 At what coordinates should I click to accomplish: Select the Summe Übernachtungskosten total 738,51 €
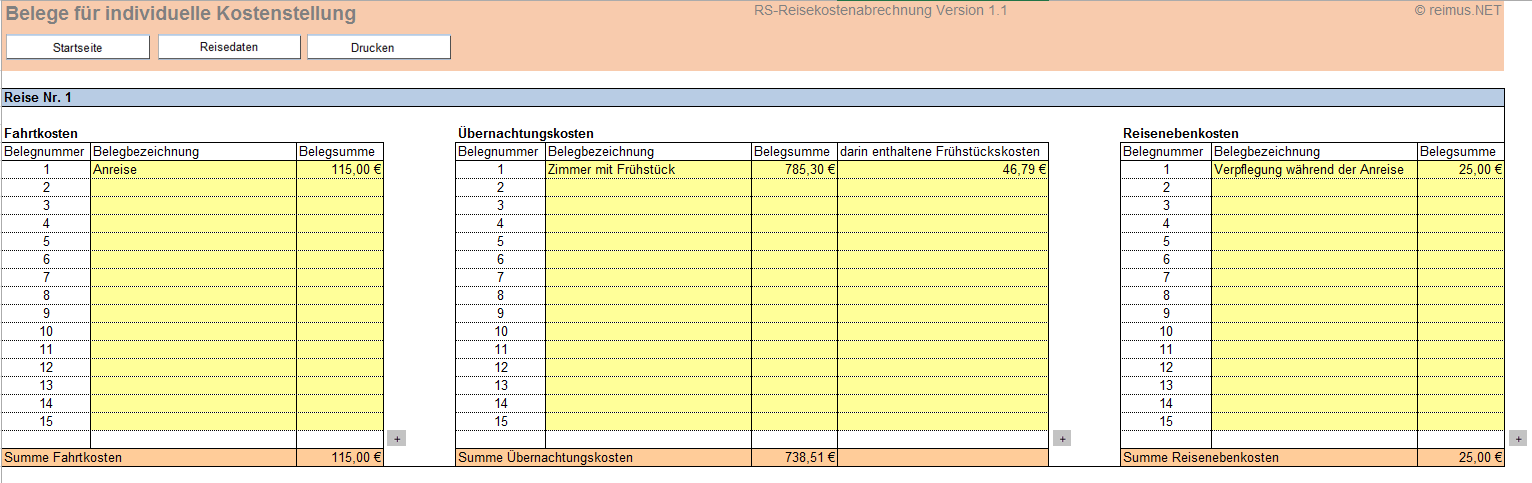794,458
